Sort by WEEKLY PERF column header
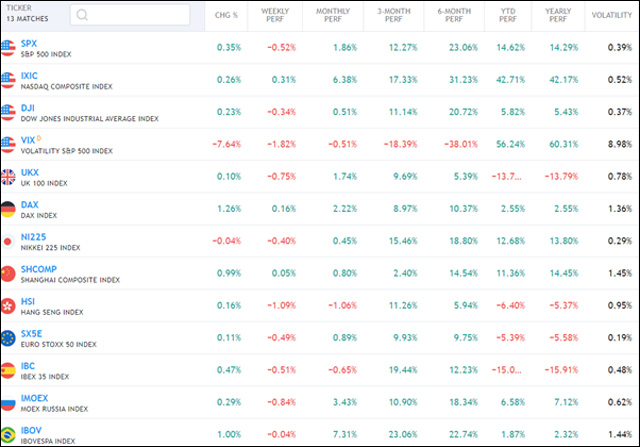Viewport: 640px width, 447px height. (275, 15)
